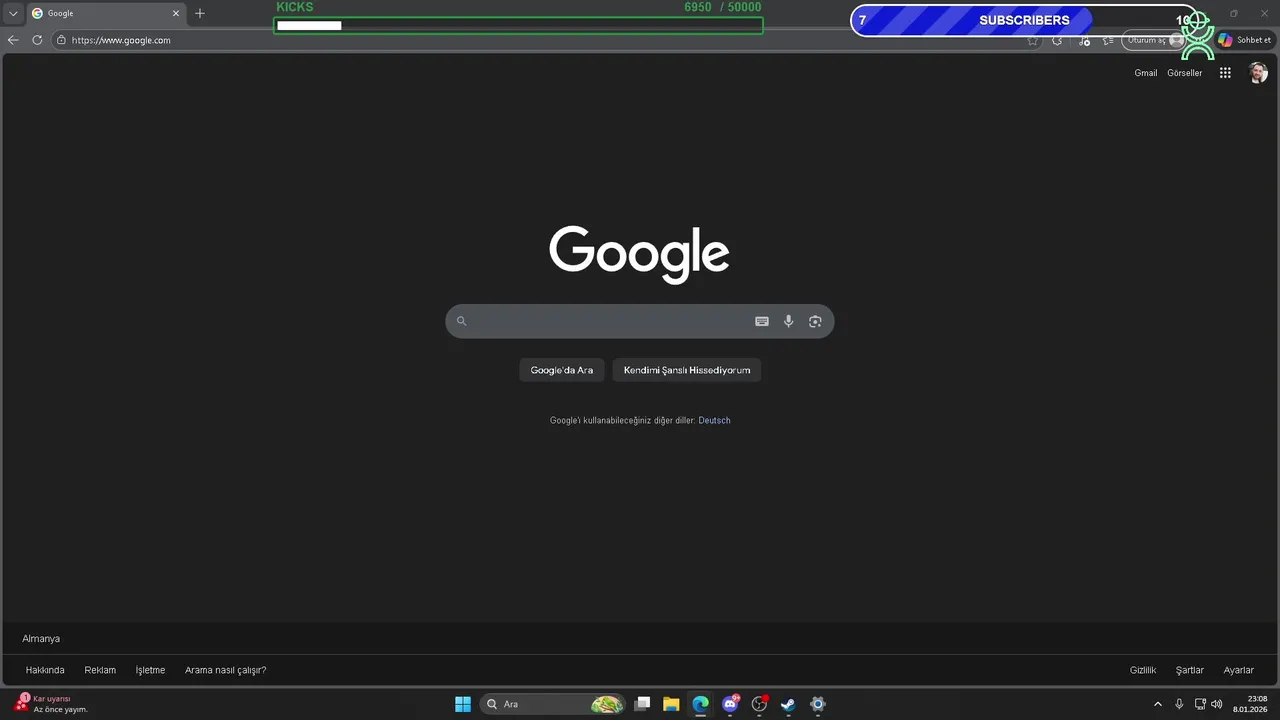Open the Gmail link
The image size is (1280, 720).
1146,73
